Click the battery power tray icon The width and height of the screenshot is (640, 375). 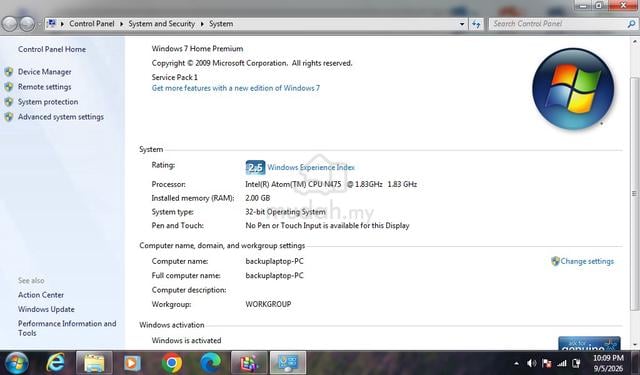coord(576,363)
